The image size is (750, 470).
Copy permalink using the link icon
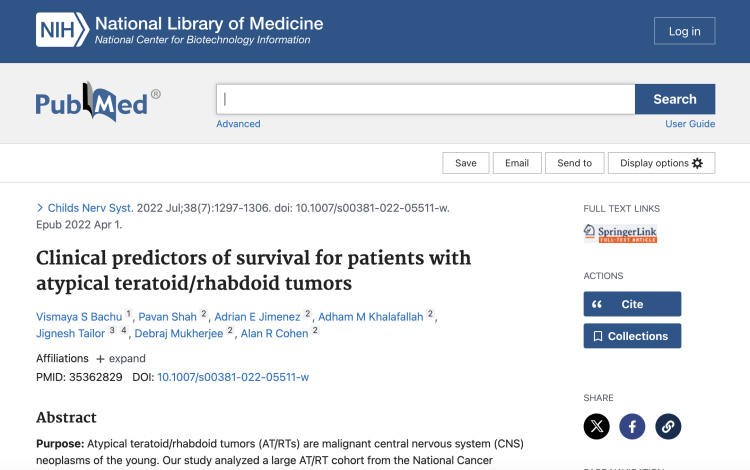click(x=668, y=426)
